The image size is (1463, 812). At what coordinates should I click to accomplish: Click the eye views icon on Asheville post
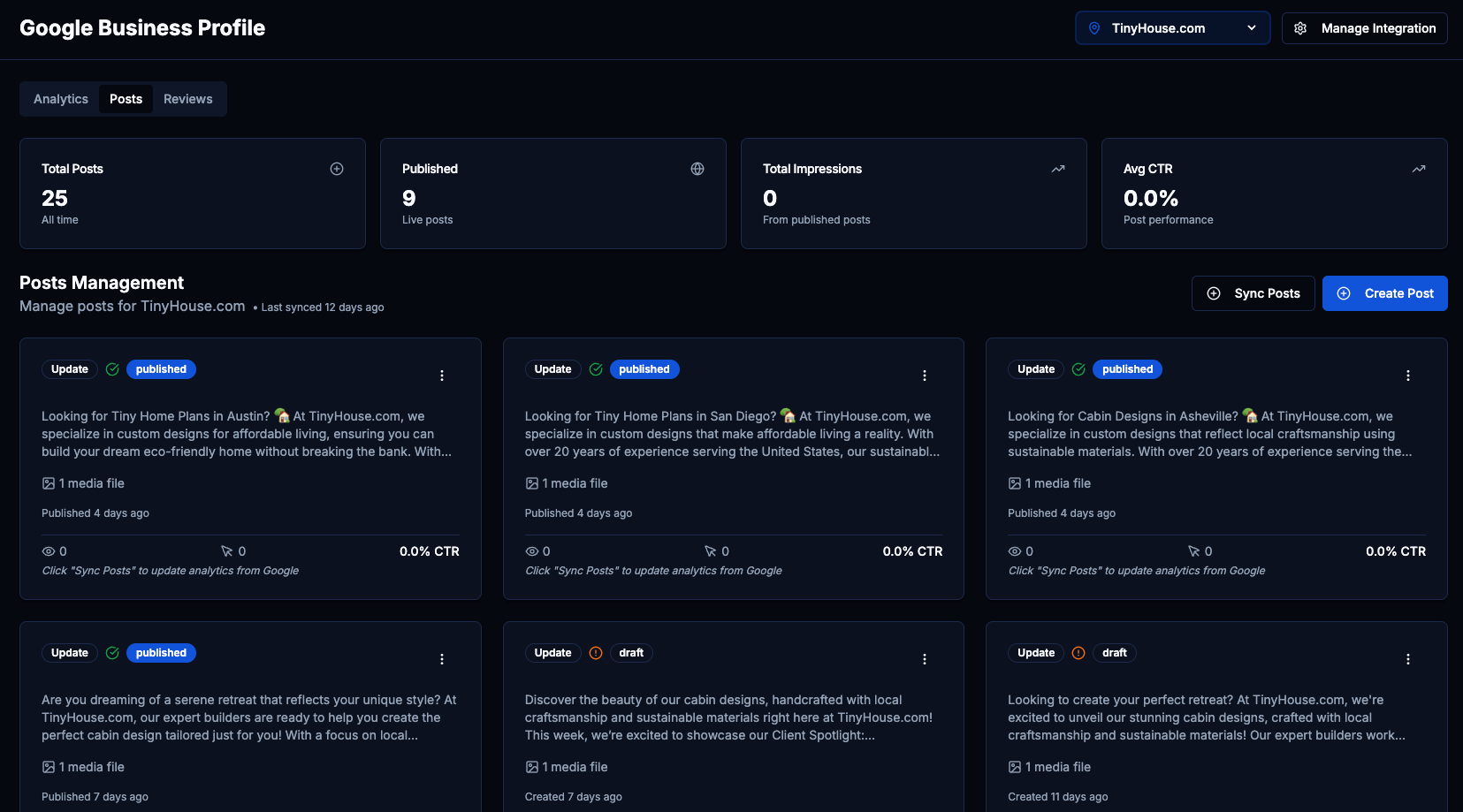[x=1015, y=551]
